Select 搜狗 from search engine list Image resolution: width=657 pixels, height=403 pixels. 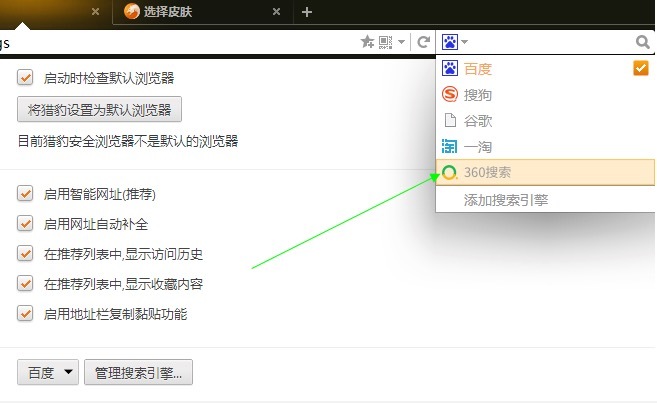(x=545, y=95)
